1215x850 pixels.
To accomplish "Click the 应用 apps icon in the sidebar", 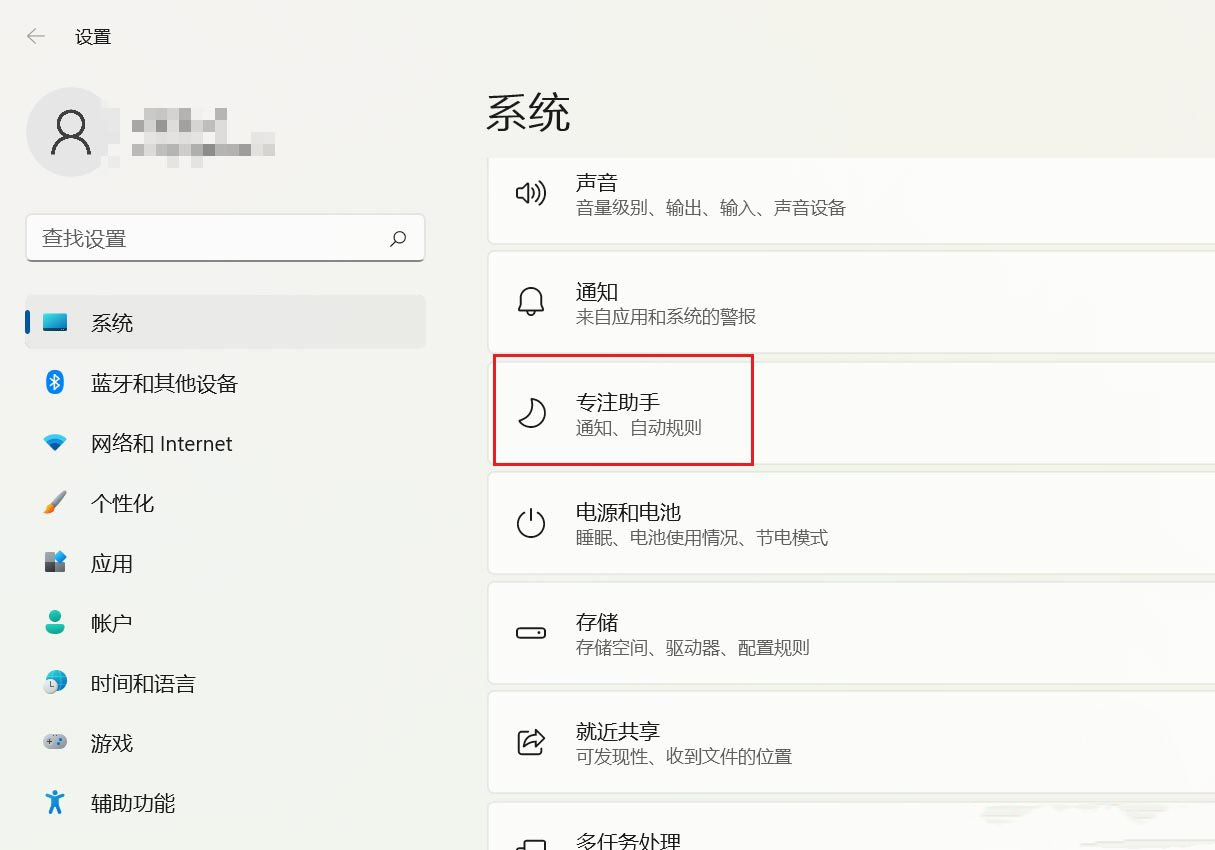I will pyautogui.click(x=53, y=563).
